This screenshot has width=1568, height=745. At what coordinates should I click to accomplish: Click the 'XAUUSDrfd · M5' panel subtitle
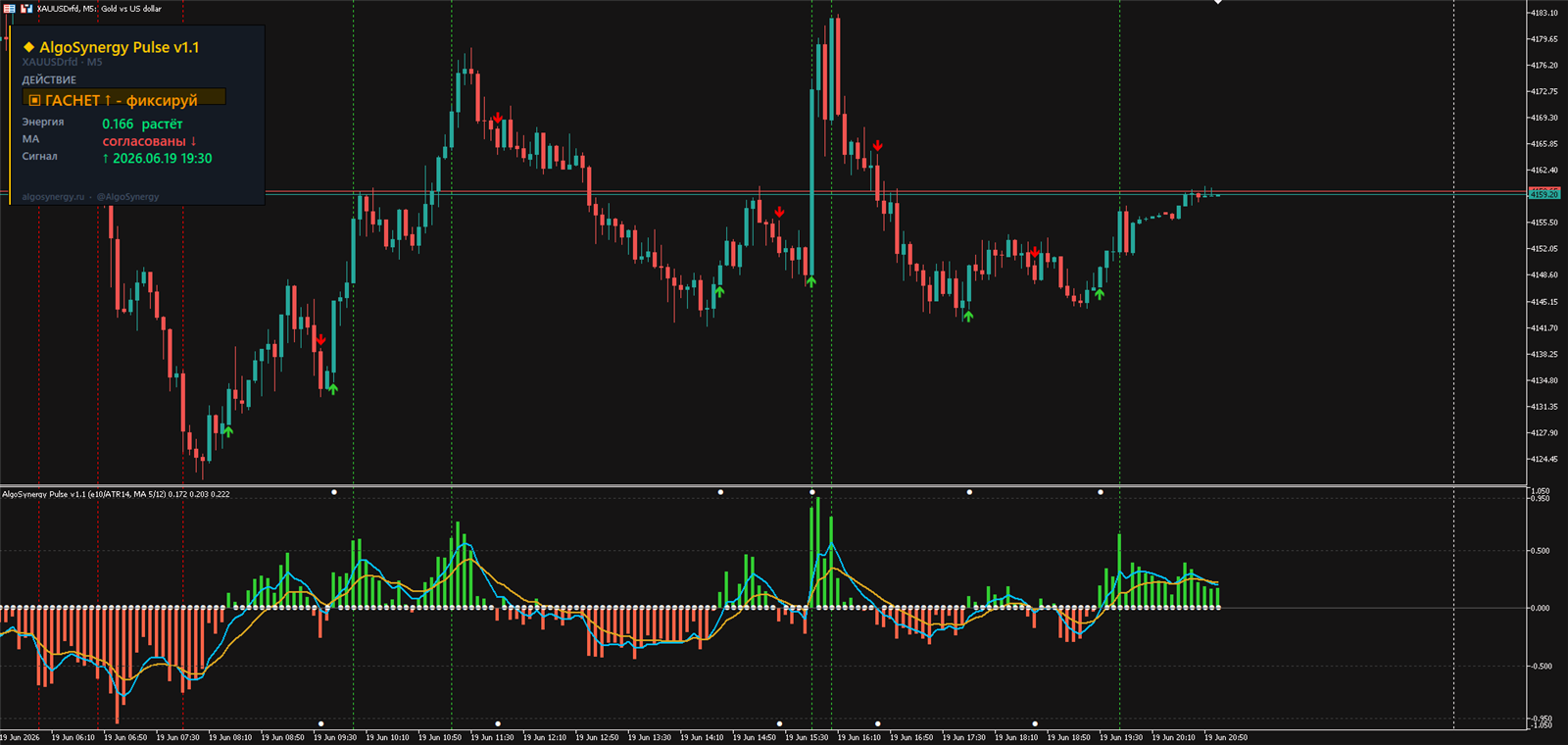click(x=62, y=62)
